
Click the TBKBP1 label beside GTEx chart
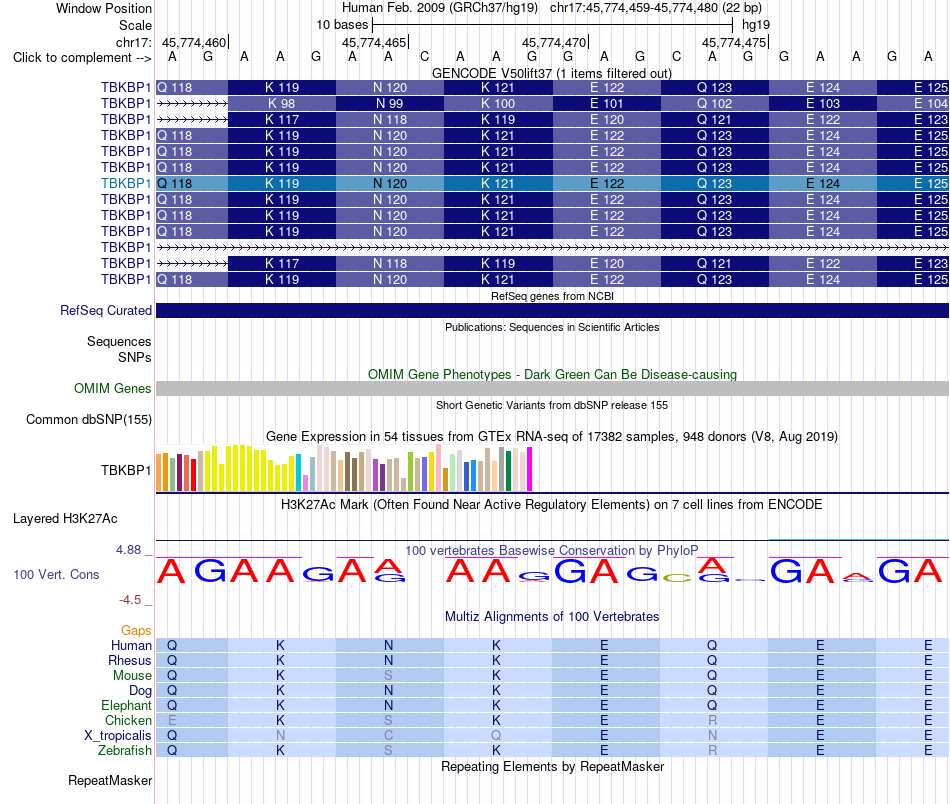(x=126, y=470)
